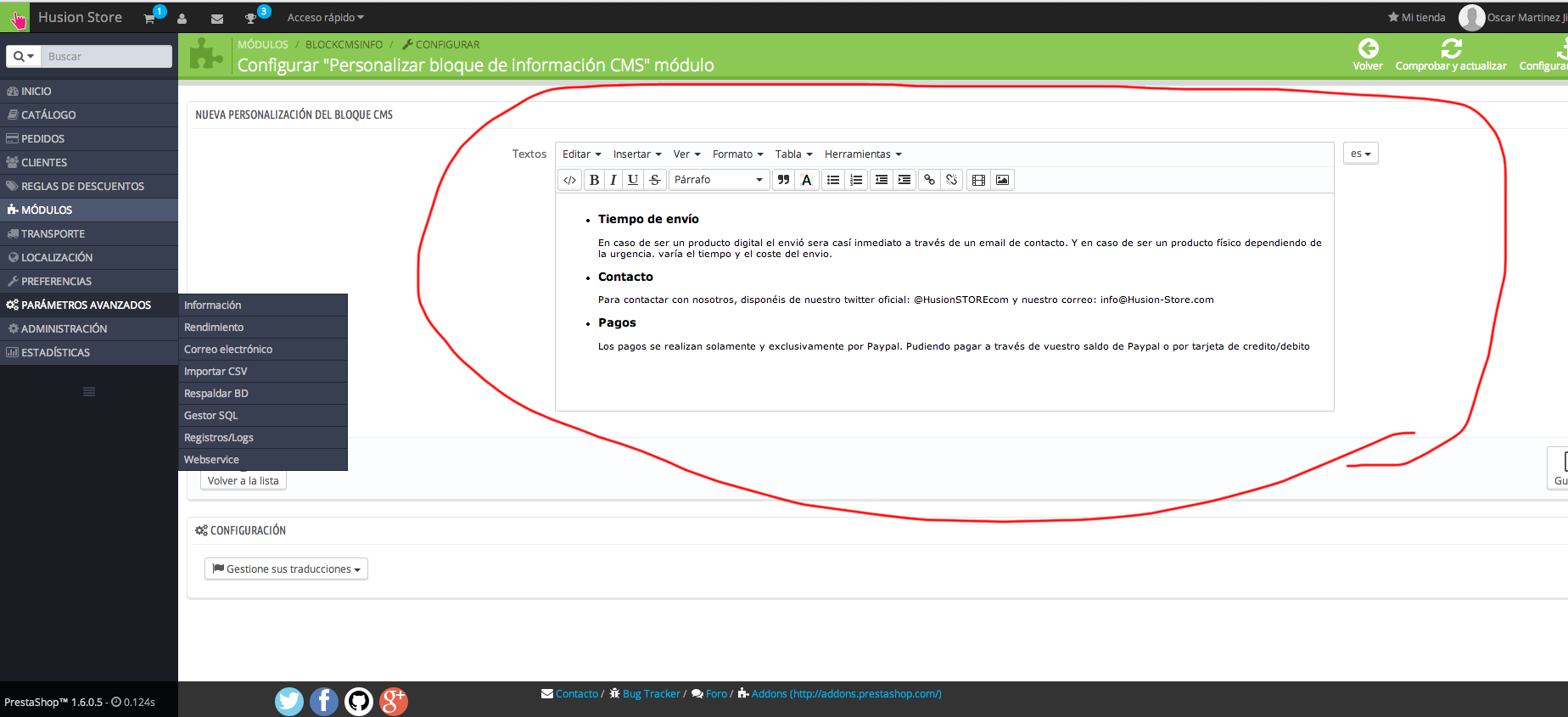The height and width of the screenshot is (717, 1568).
Task: Insert an image into the editor
Action: [x=1002, y=180]
